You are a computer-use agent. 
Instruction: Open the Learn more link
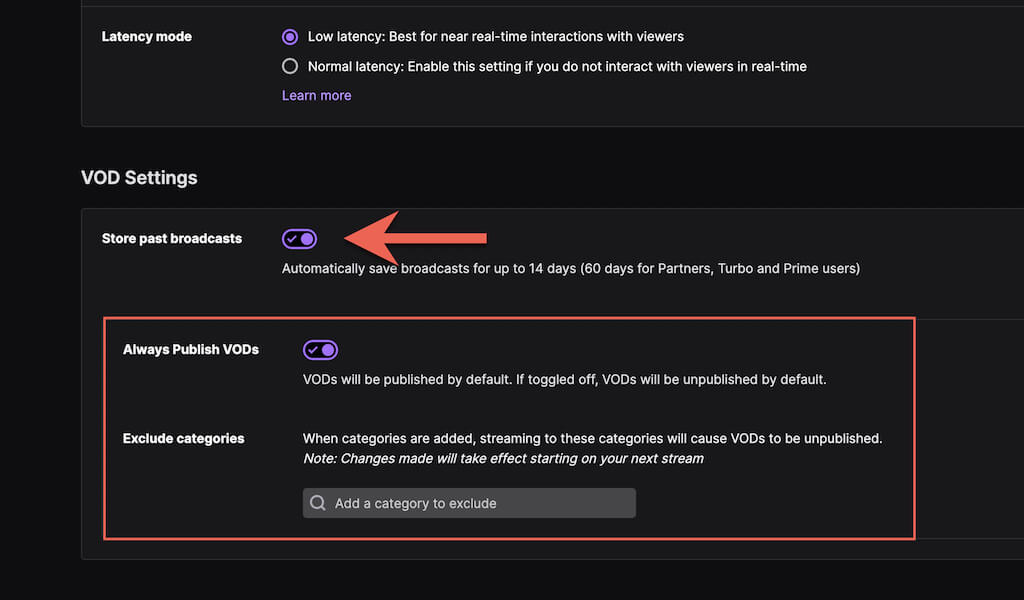click(316, 96)
